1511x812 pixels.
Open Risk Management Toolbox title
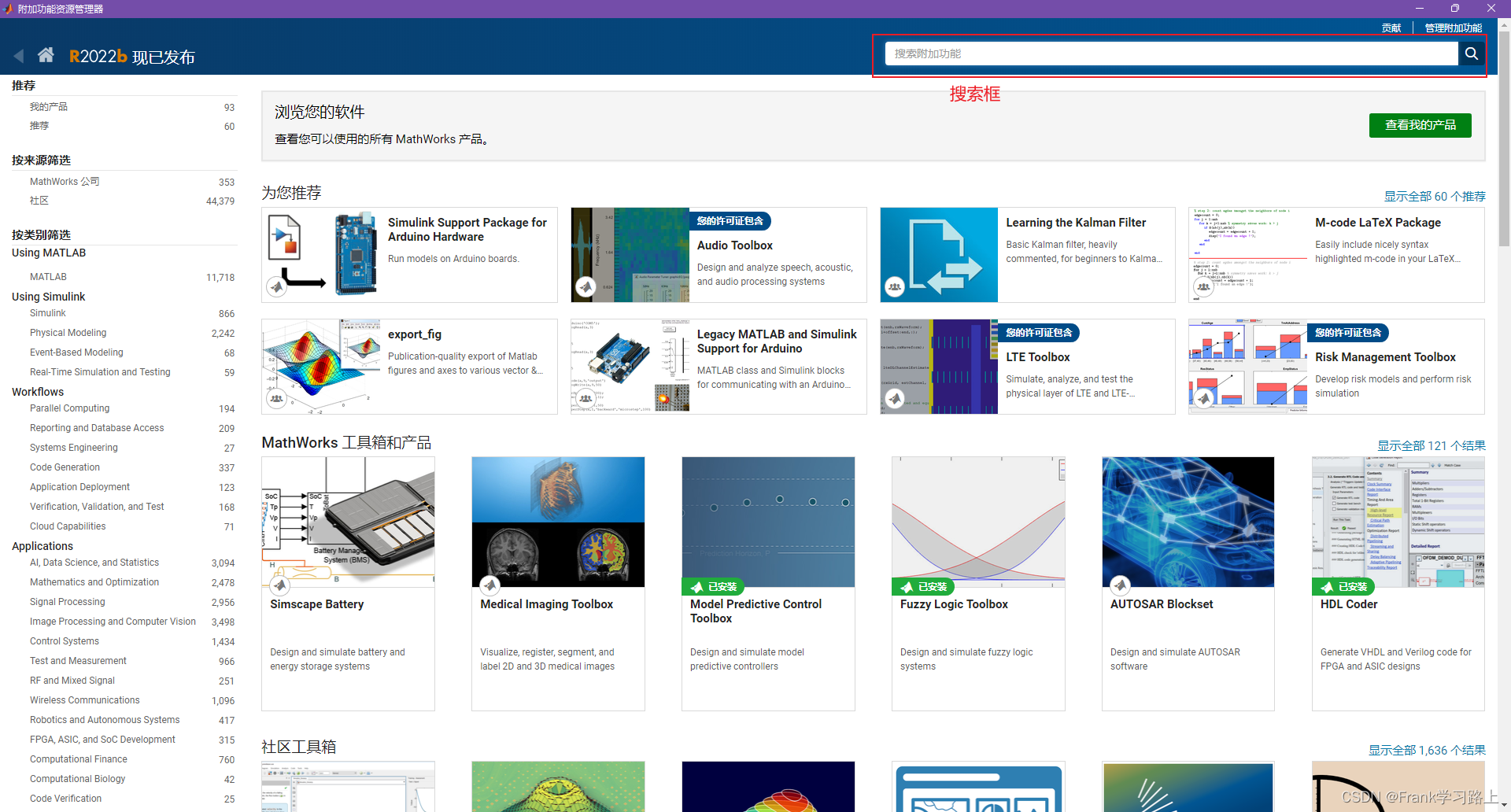point(1385,357)
